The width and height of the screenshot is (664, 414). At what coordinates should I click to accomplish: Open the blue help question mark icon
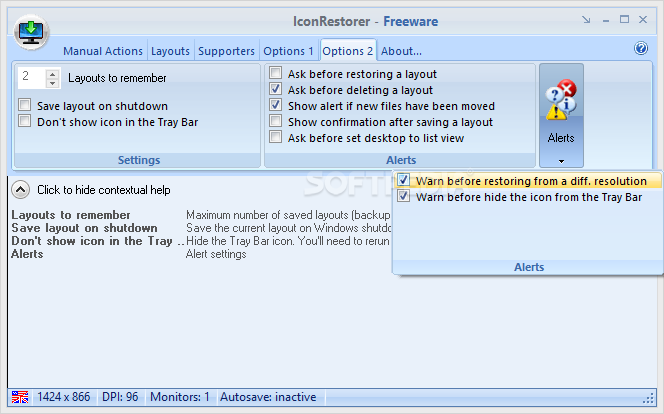(x=641, y=48)
